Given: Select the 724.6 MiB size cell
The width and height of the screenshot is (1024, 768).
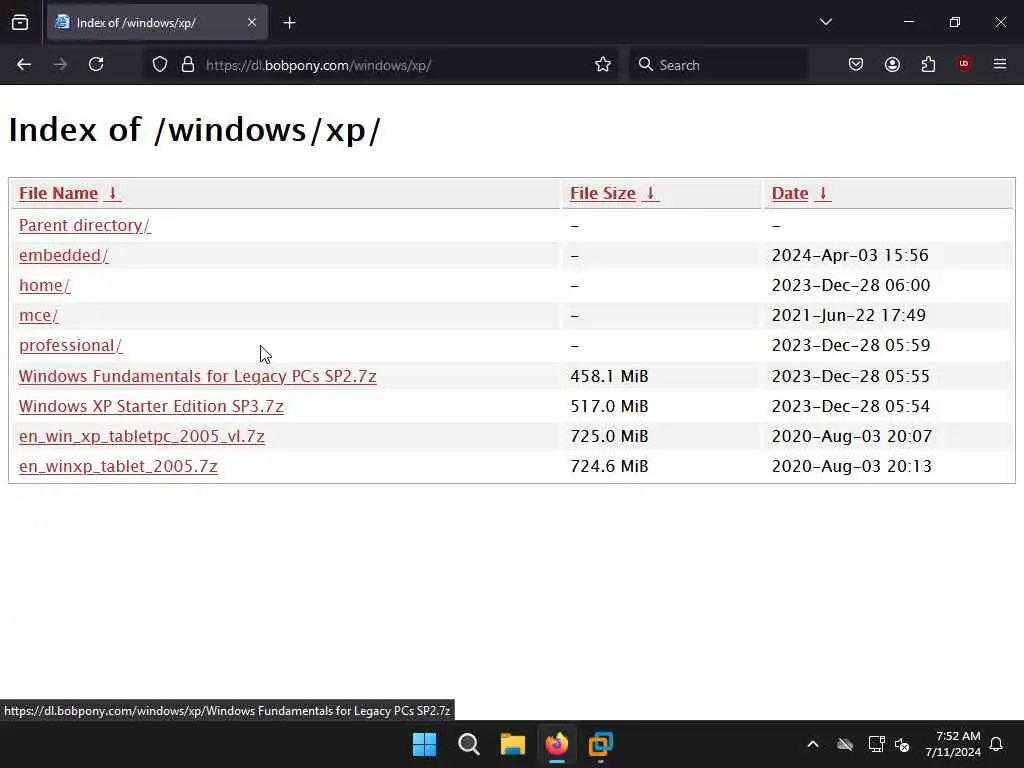Looking at the screenshot, I should coord(609,466).
